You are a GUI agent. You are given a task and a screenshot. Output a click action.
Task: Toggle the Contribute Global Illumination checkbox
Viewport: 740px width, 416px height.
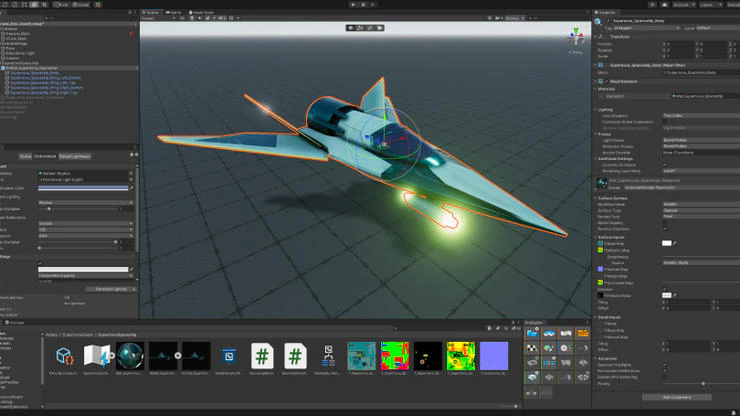[x=665, y=121]
